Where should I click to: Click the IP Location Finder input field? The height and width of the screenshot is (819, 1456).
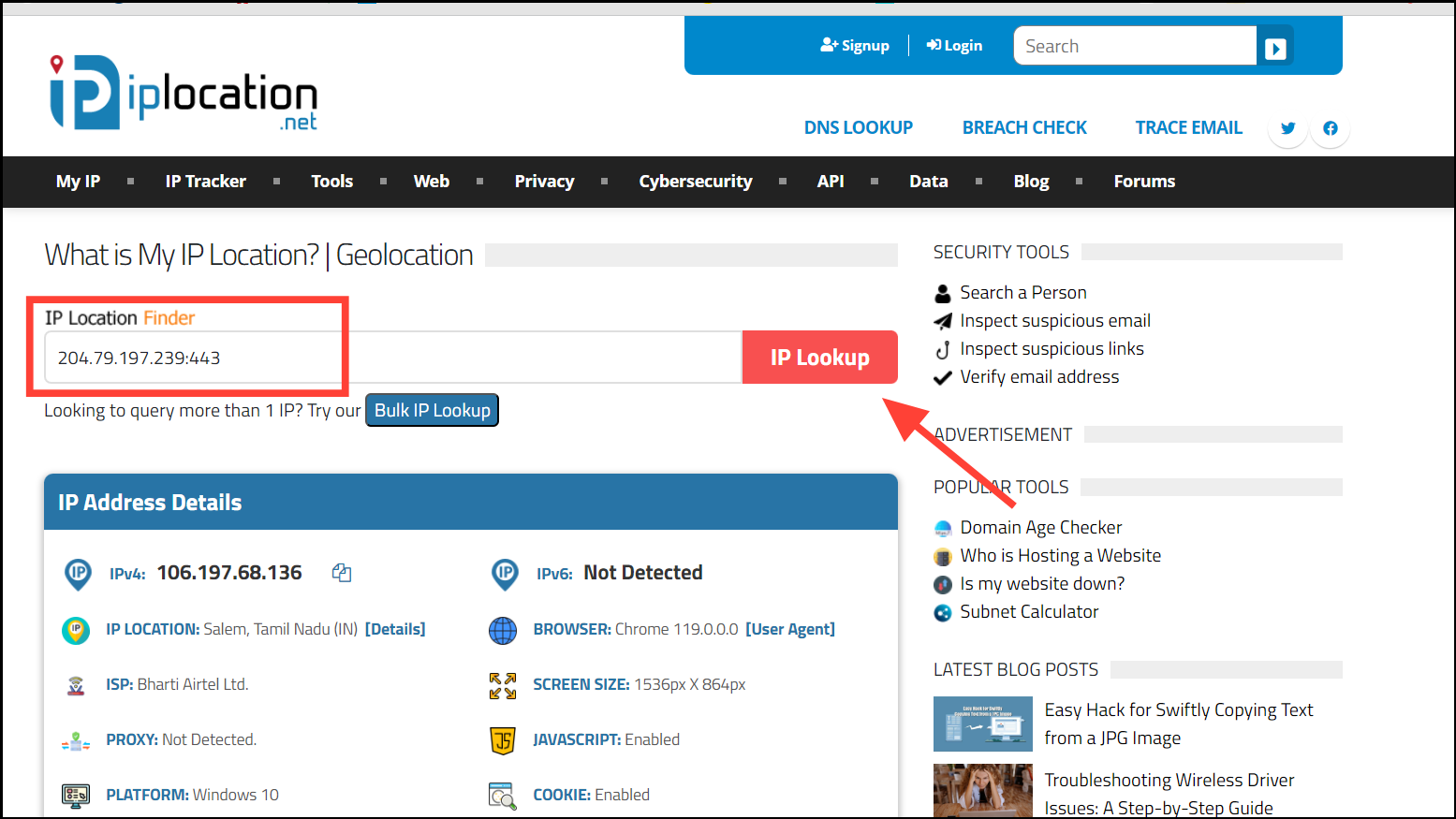click(393, 358)
